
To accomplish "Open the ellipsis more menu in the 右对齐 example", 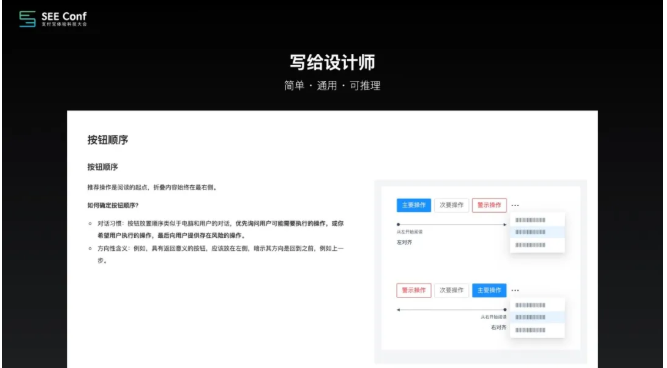I will (515, 290).
